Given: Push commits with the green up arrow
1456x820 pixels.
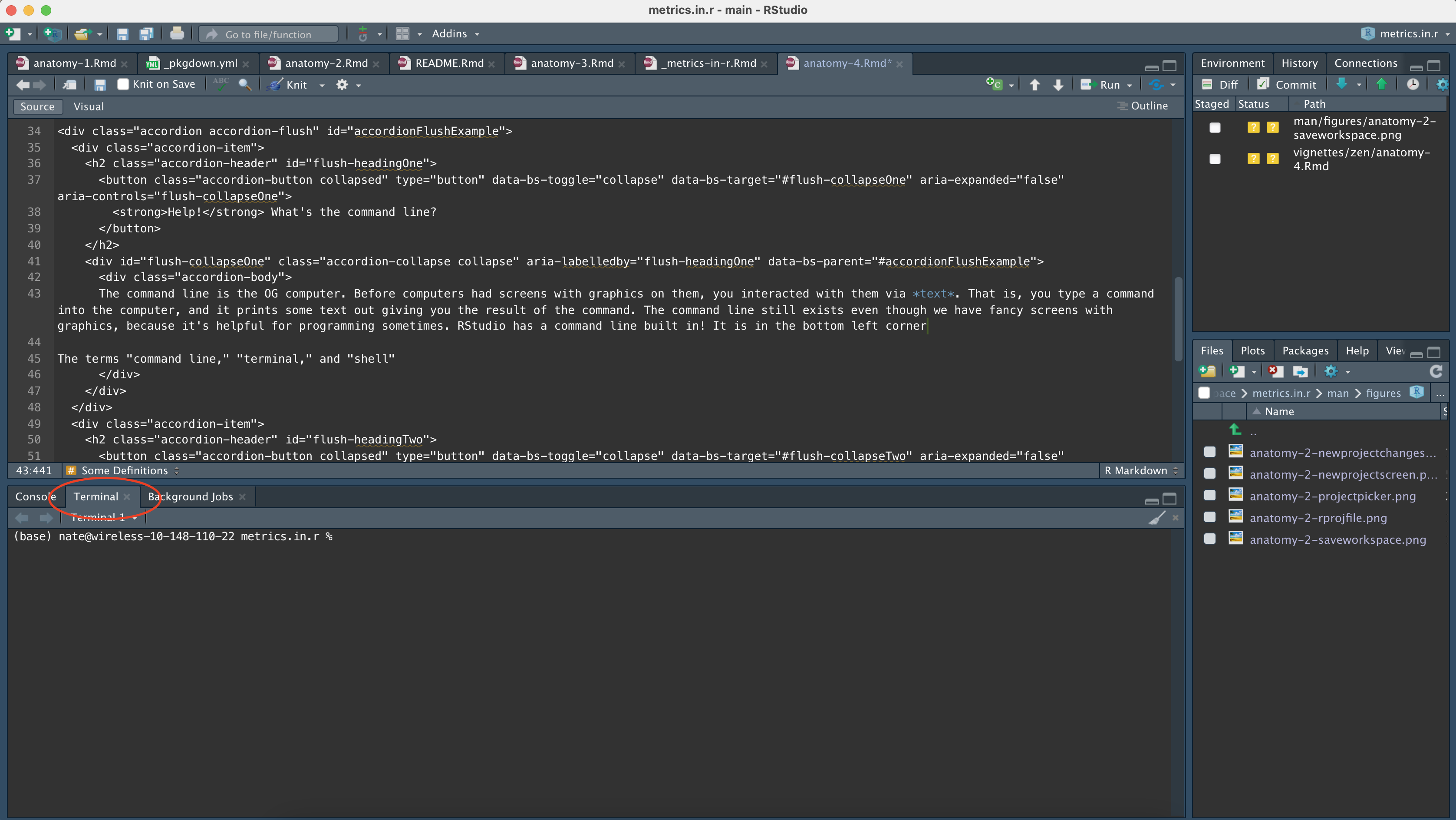Looking at the screenshot, I should (x=1381, y=84).
